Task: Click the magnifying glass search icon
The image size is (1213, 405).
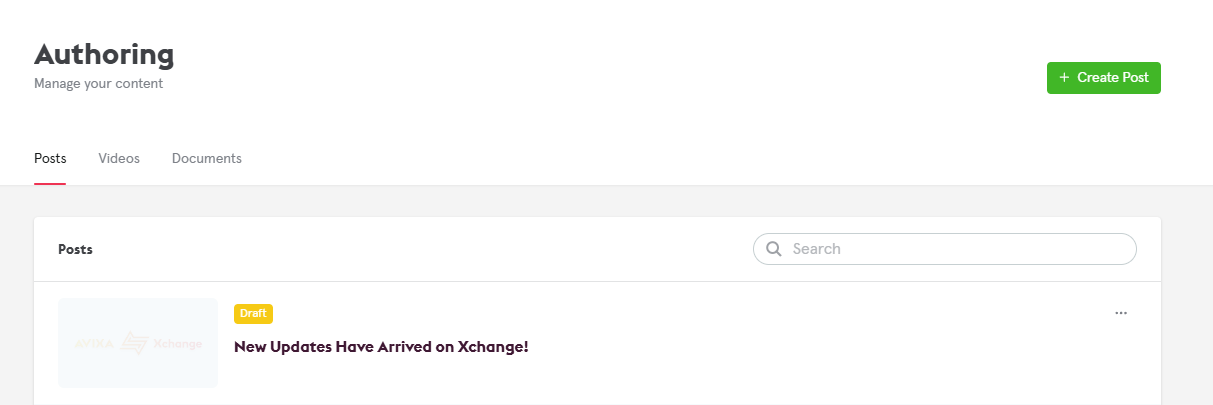Action: pyautogui.click(x=773, y=249)
